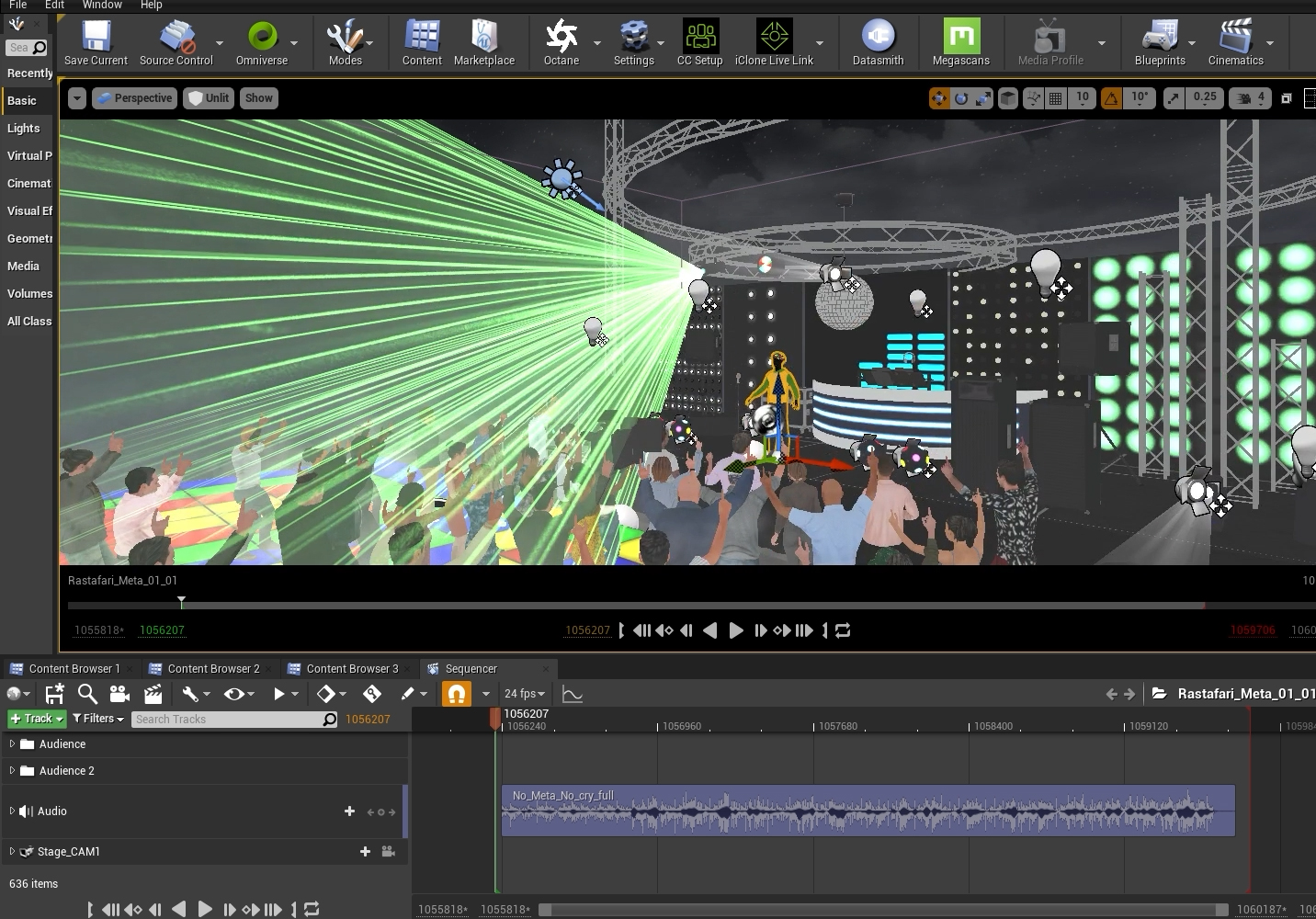Viewport: 1316px width, 919px height.
Task: Click the green Track add button
Action: (x=37, y=719)
